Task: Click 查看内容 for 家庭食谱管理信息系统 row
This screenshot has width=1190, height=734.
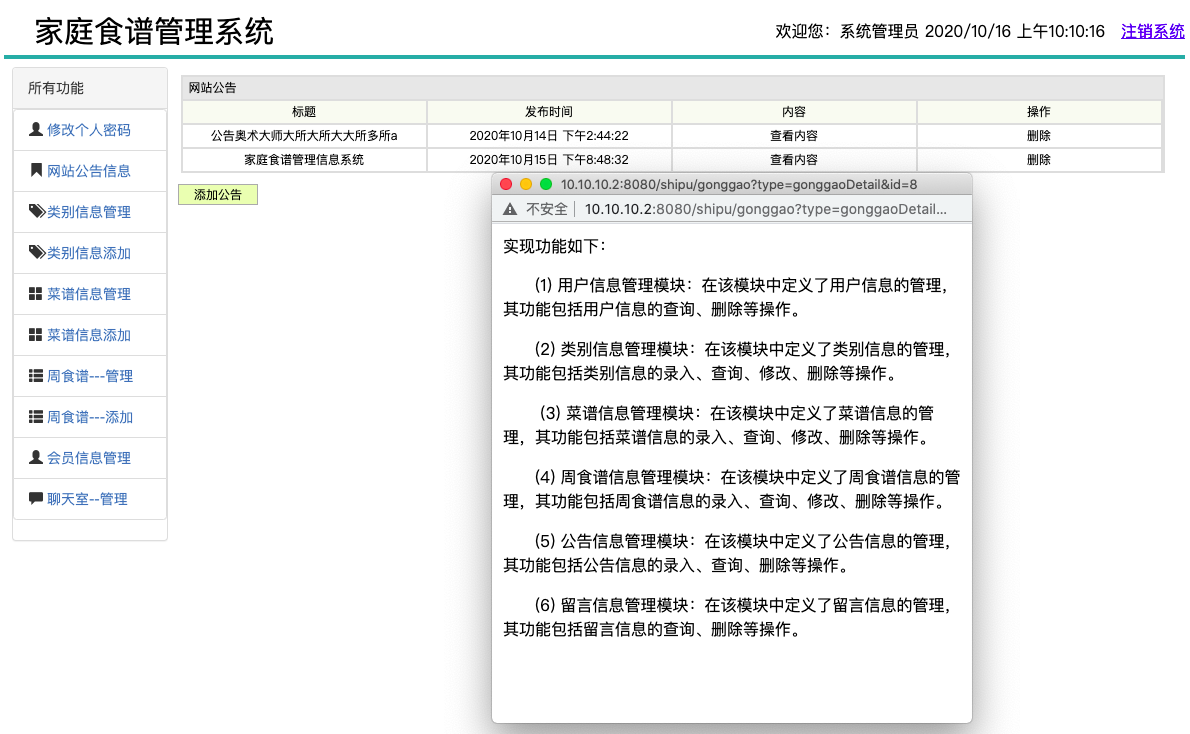Action: [794, 160]
